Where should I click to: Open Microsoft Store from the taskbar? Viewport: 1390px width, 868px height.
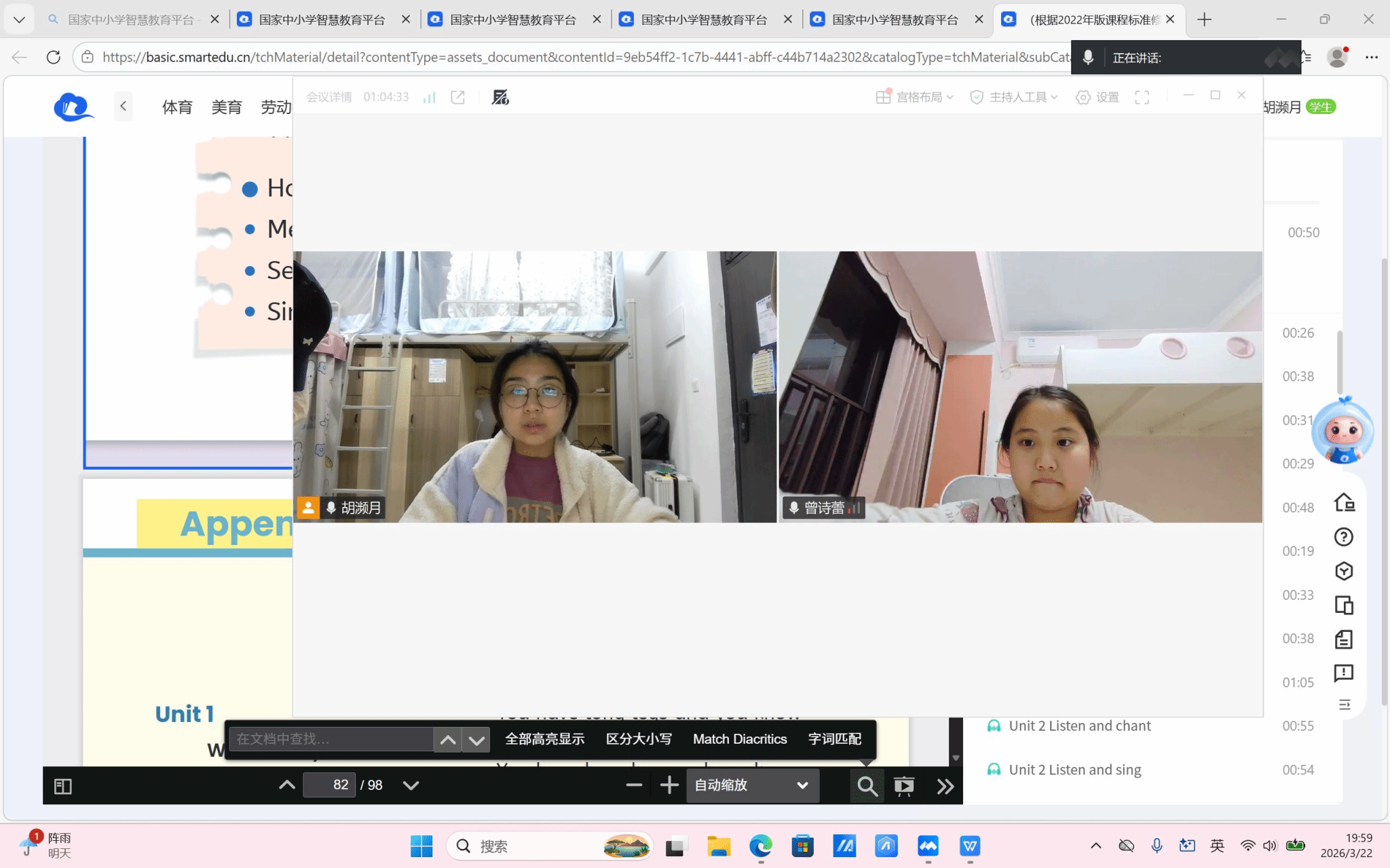pos(802,846)
